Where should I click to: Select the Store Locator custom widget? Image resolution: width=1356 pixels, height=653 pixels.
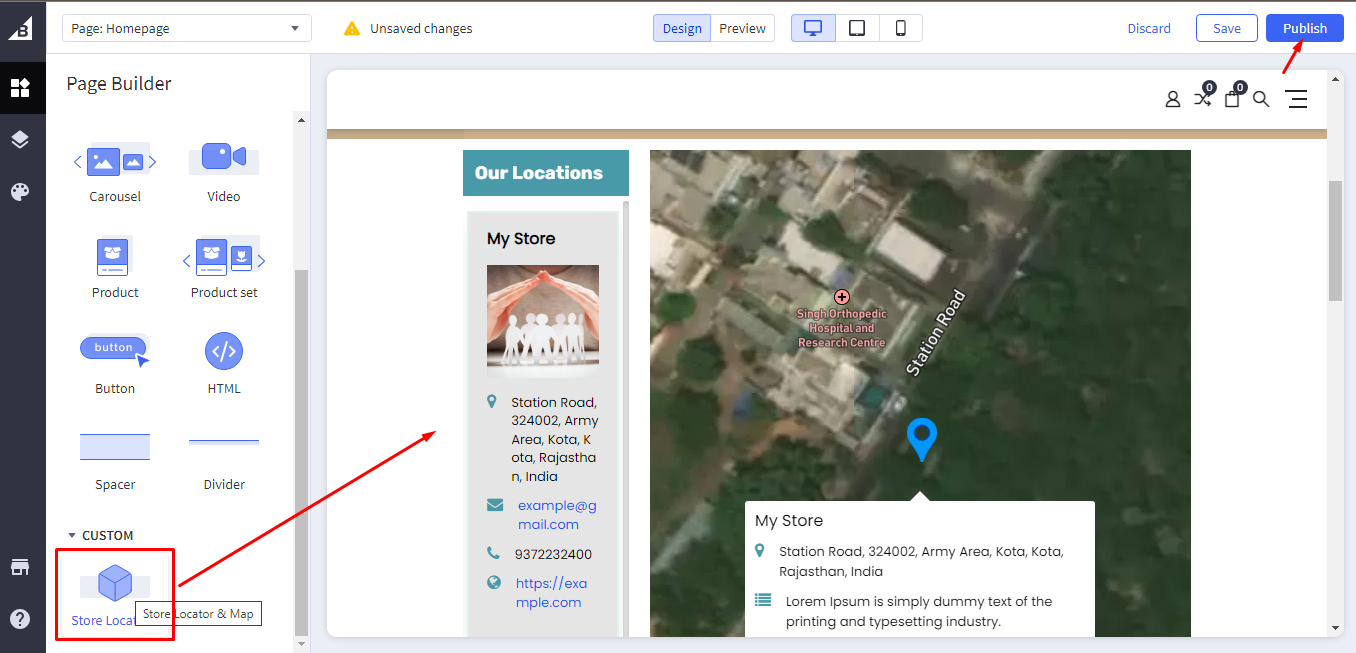coord(115,594)
